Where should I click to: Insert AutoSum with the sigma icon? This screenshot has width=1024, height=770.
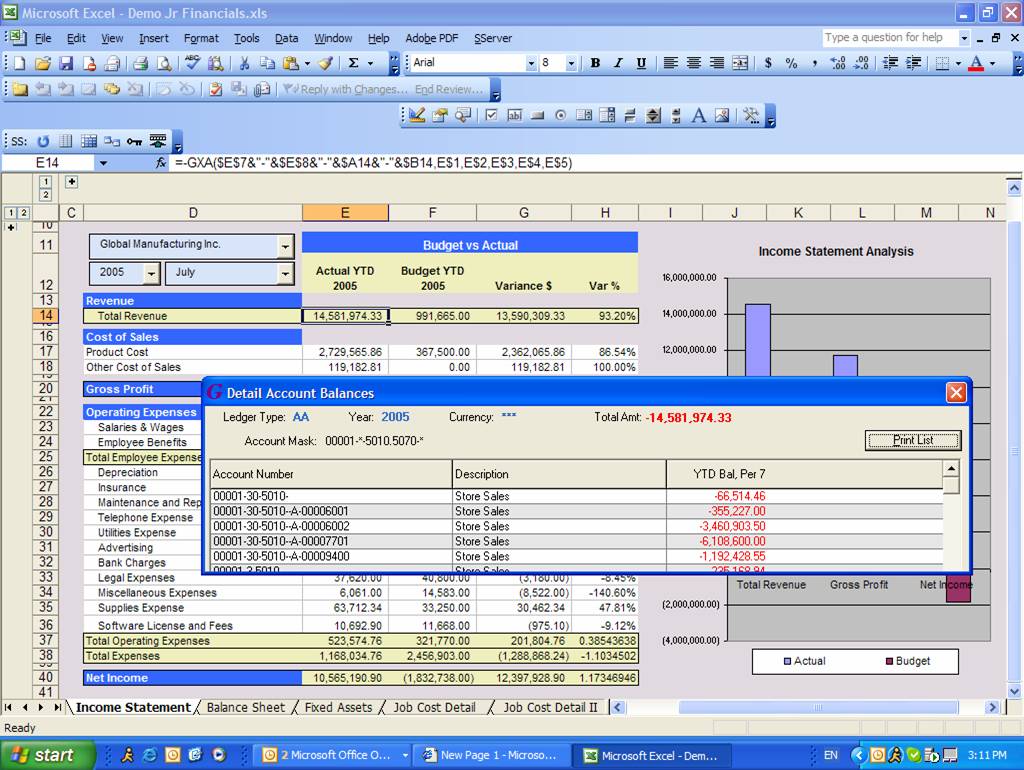(x=353, y=63)
